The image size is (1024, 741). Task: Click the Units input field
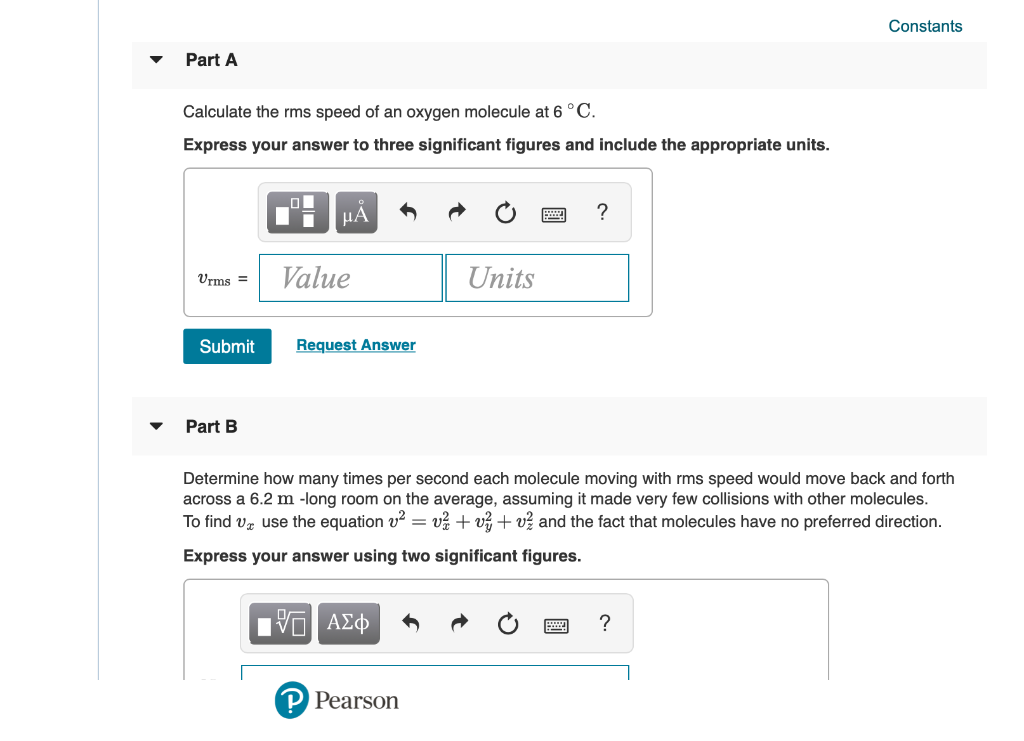coord(537,278)
